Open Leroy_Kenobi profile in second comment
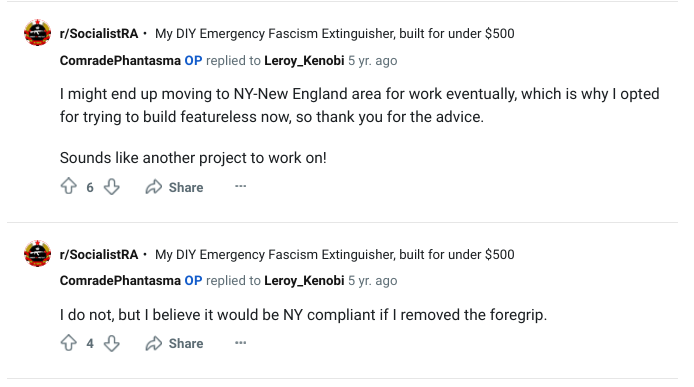The image size is (694, 387). [304, 281]
